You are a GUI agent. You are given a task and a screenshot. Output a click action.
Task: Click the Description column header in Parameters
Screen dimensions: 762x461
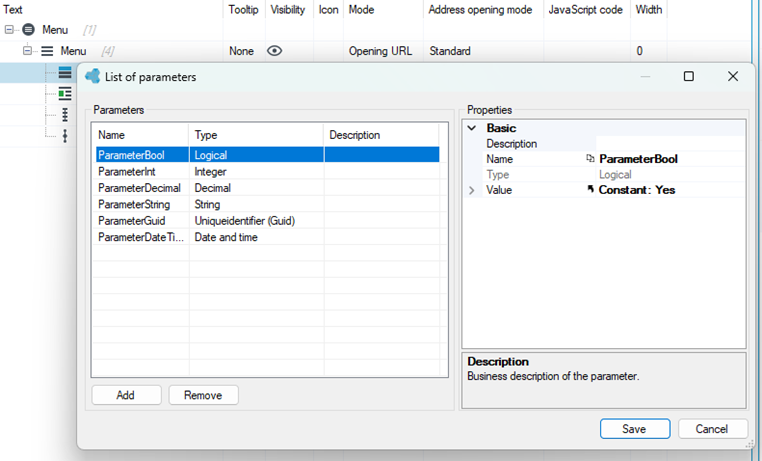381,135
